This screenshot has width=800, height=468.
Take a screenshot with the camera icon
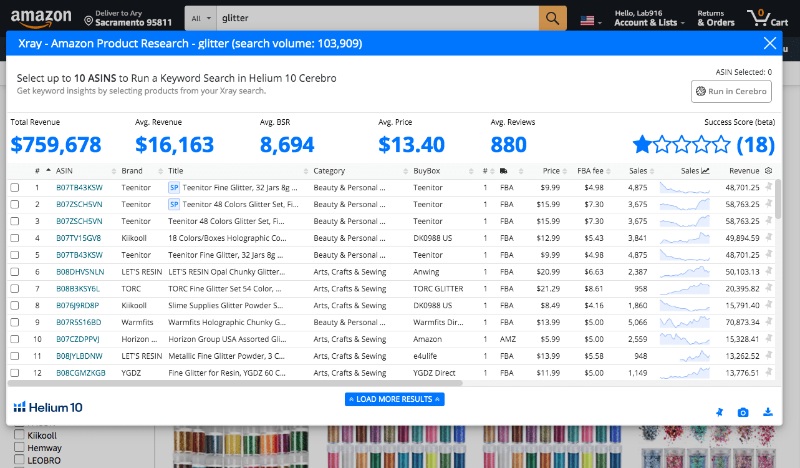click(743, 412)
